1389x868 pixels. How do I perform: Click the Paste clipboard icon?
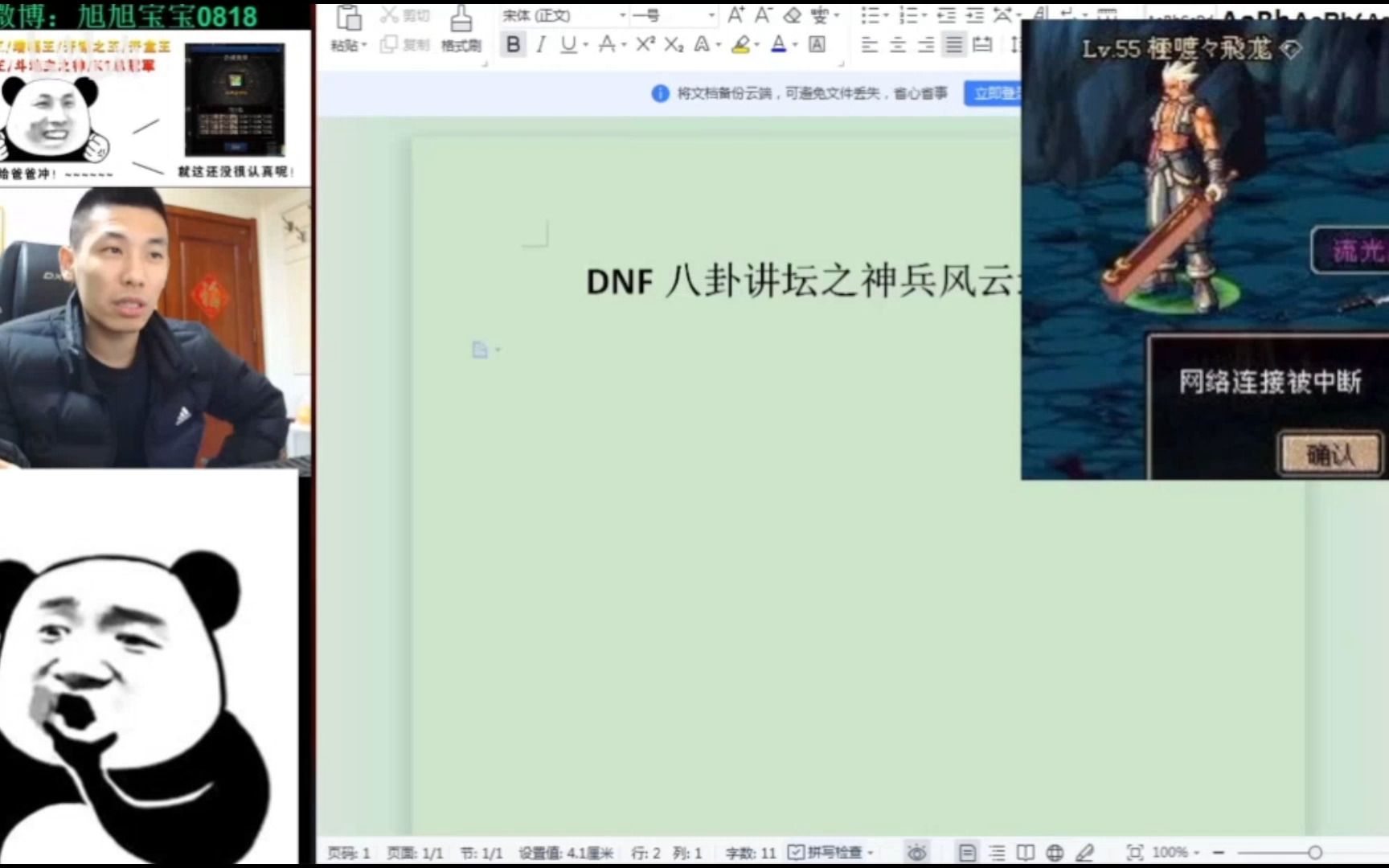point(349,17)
